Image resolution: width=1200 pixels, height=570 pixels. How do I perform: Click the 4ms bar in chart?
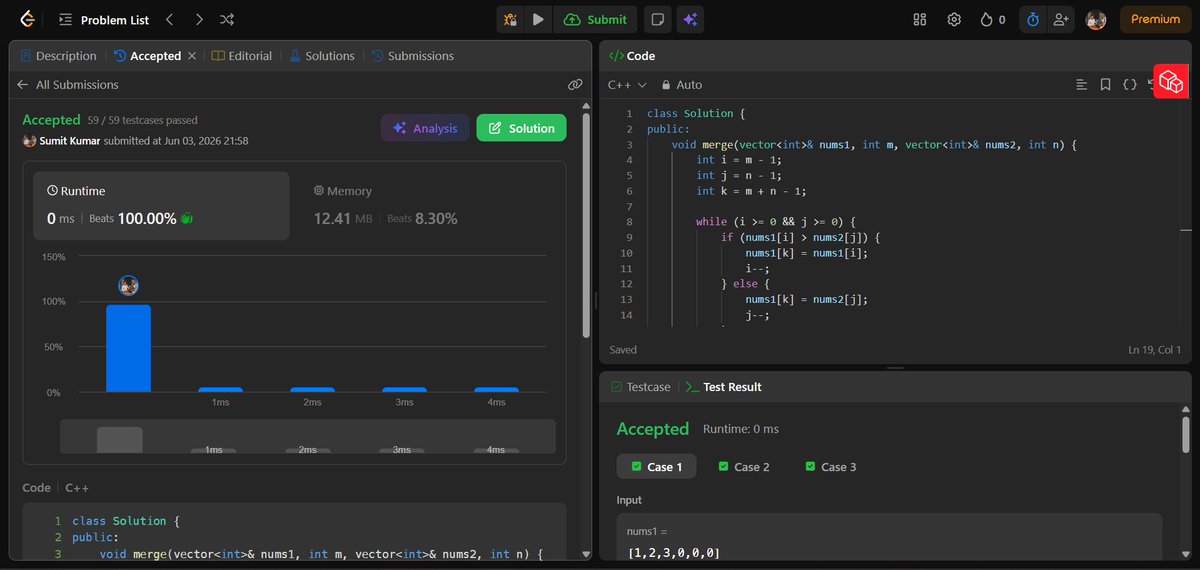[x=496, y=389]
